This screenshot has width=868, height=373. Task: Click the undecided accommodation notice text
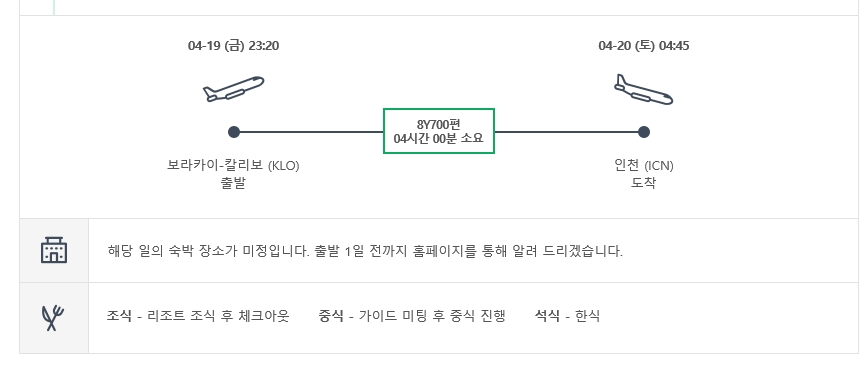click(365, 251)
